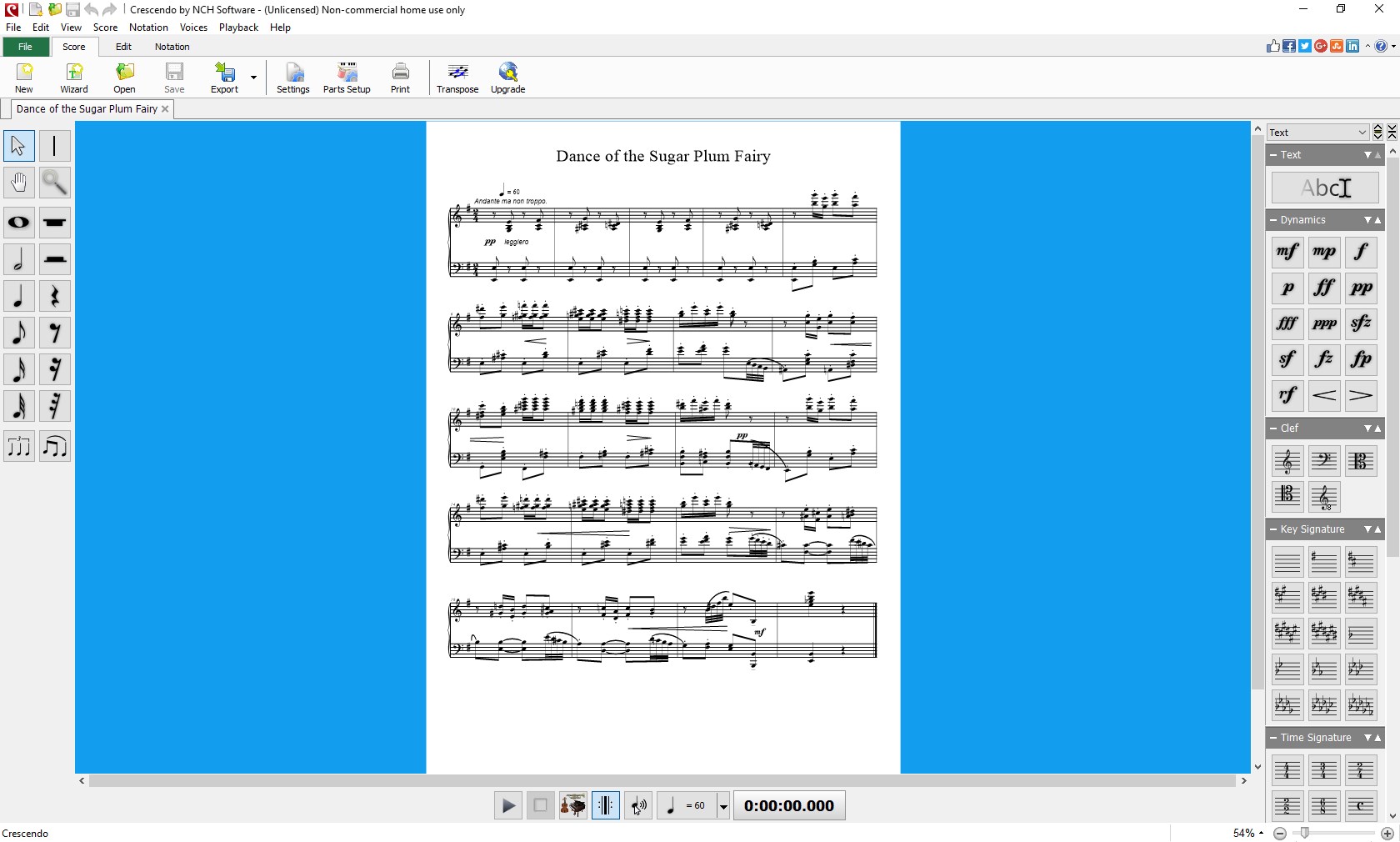1400x842 pixels.
Task: Select the half note tool
Action: tap(18, 259)
